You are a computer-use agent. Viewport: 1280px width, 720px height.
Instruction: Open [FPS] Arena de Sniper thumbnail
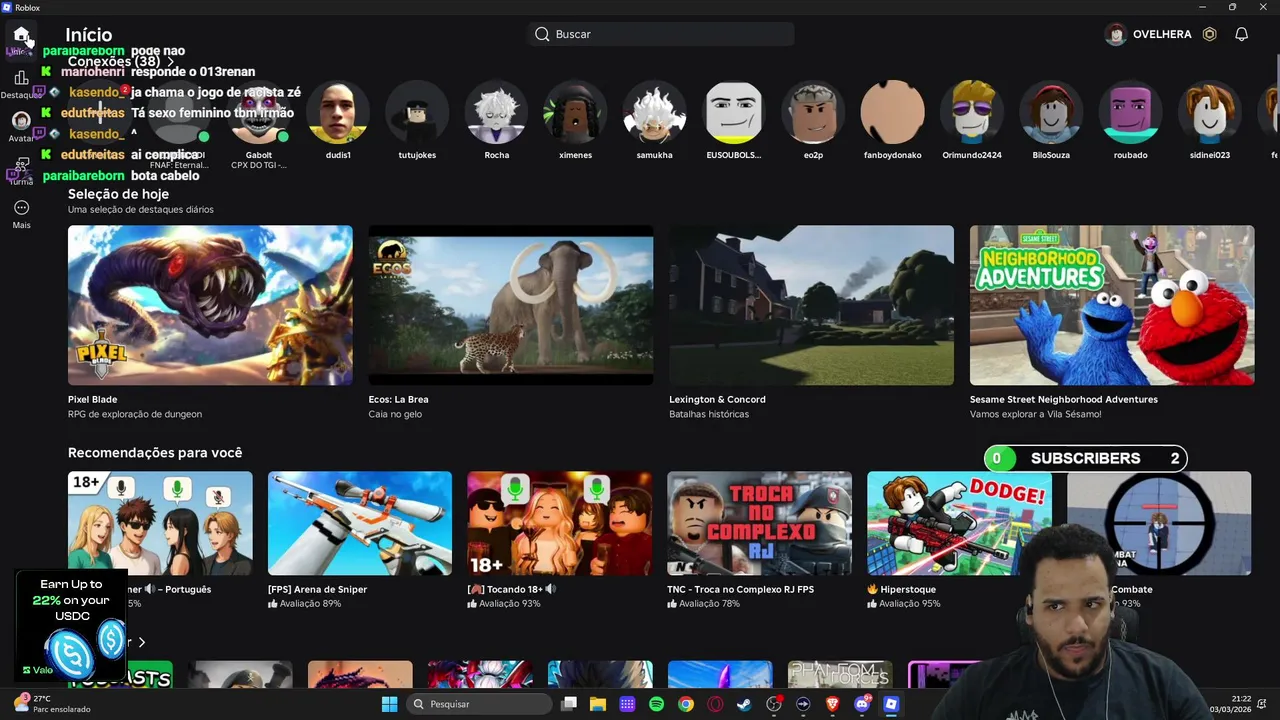click(x=360, y=523)
